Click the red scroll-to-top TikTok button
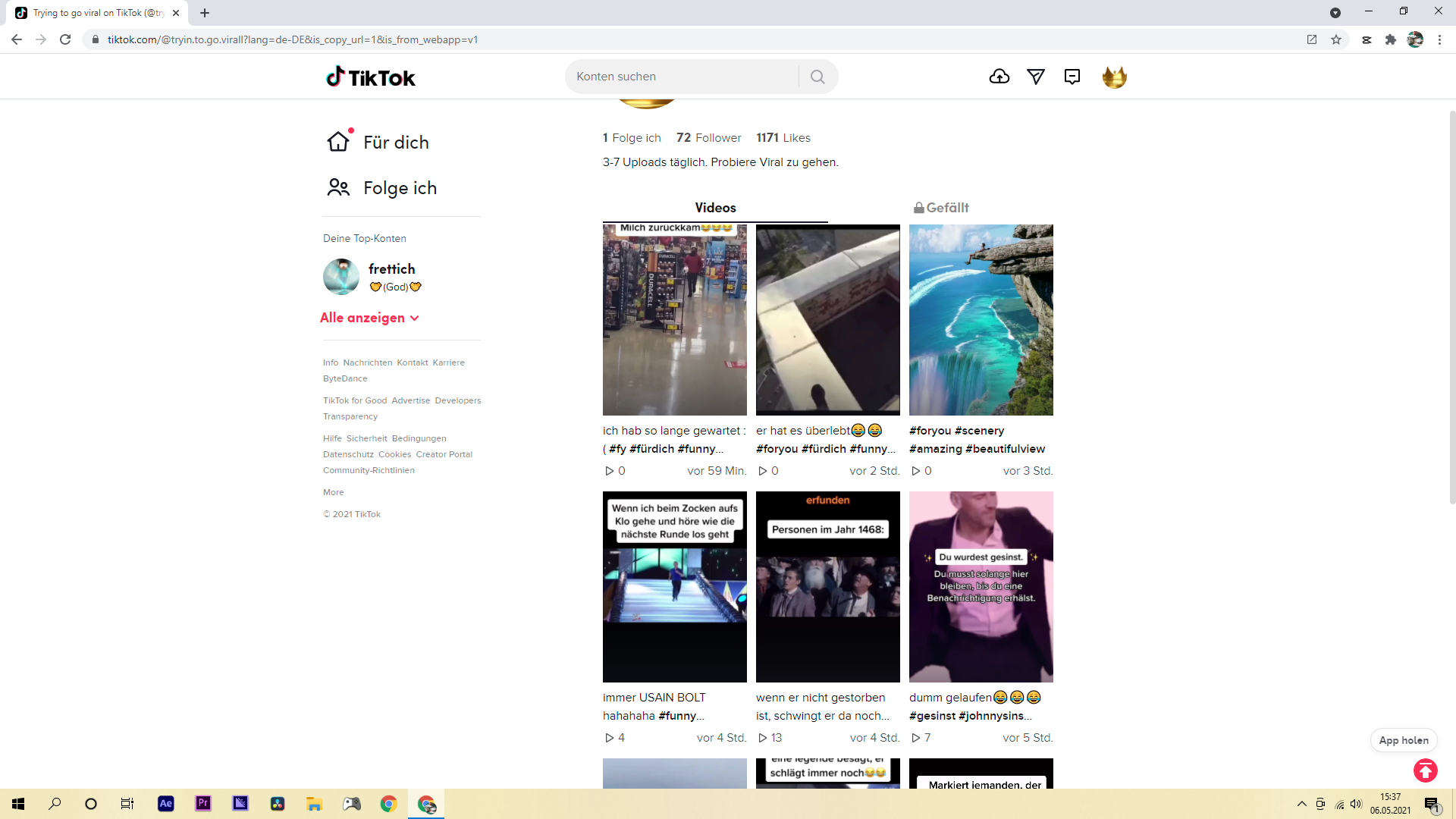1456x819 pixels. tap(1425, 770)
